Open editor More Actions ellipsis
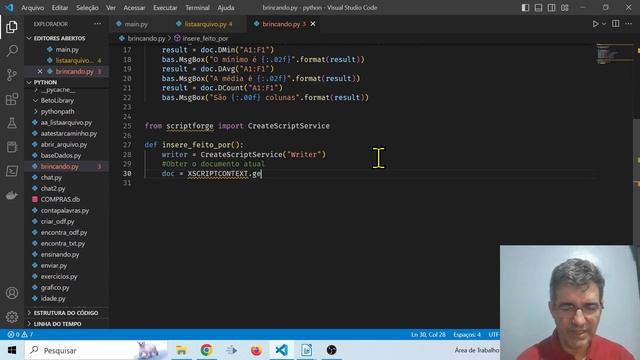 point(628,24)
